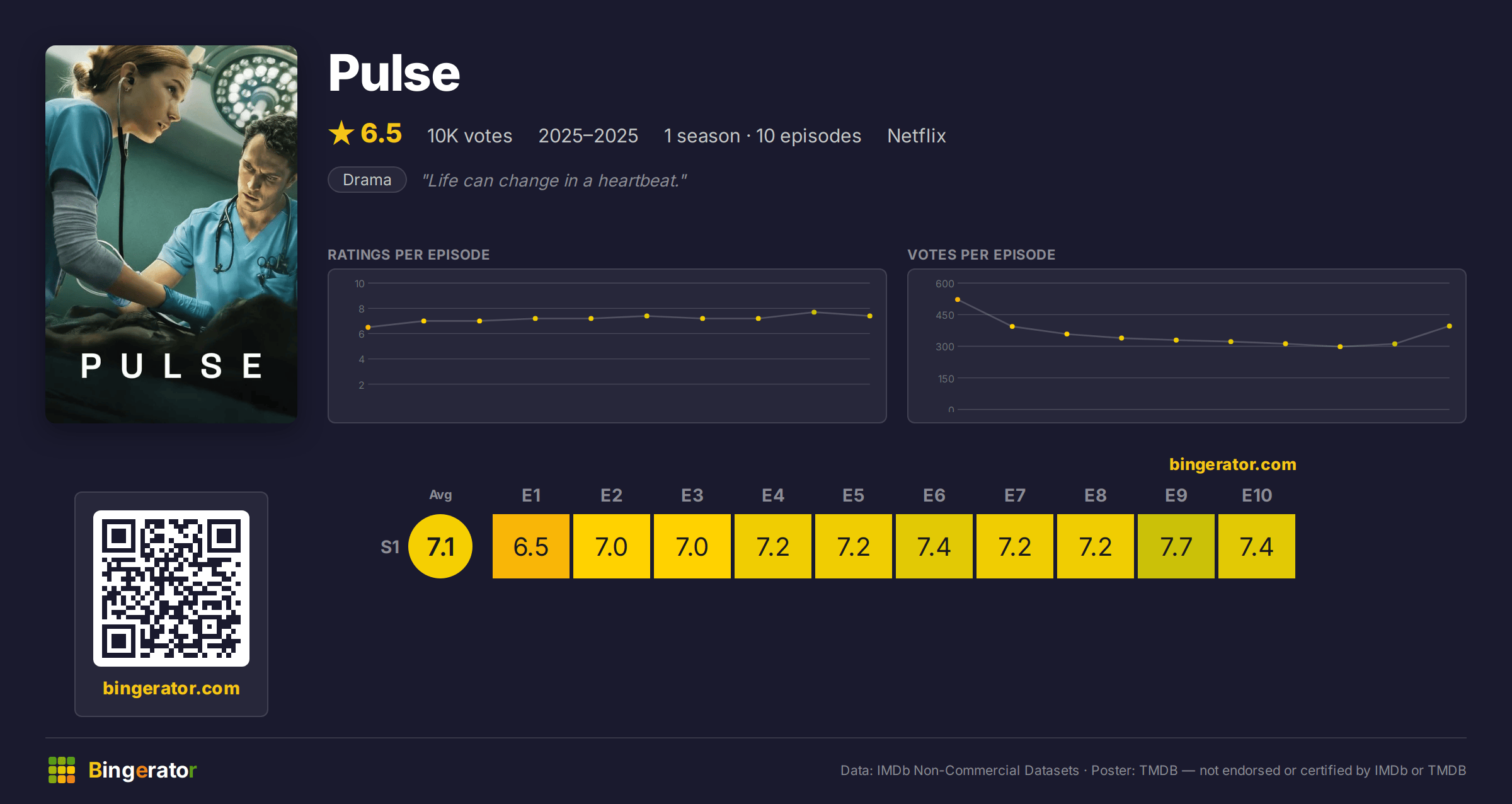
Task: Click the E10 rating tile 7.4
Action: pos(1257,546)
